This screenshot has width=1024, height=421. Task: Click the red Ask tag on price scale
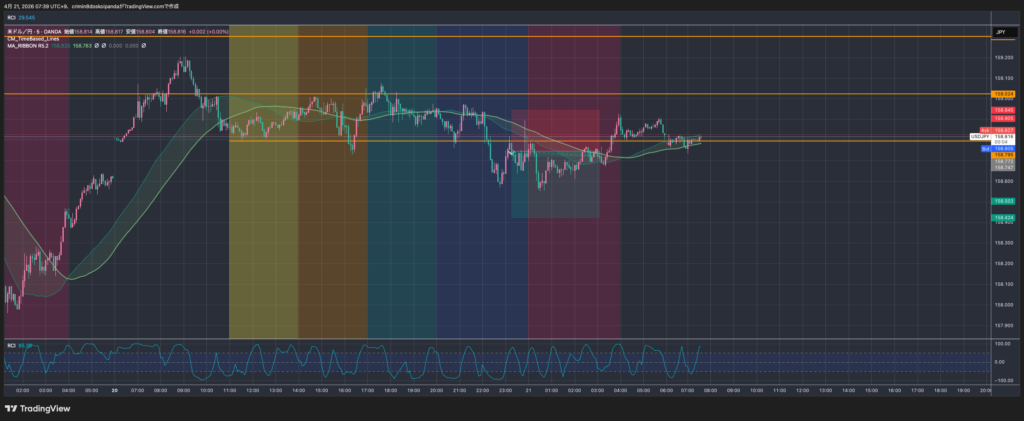[985, 130]
